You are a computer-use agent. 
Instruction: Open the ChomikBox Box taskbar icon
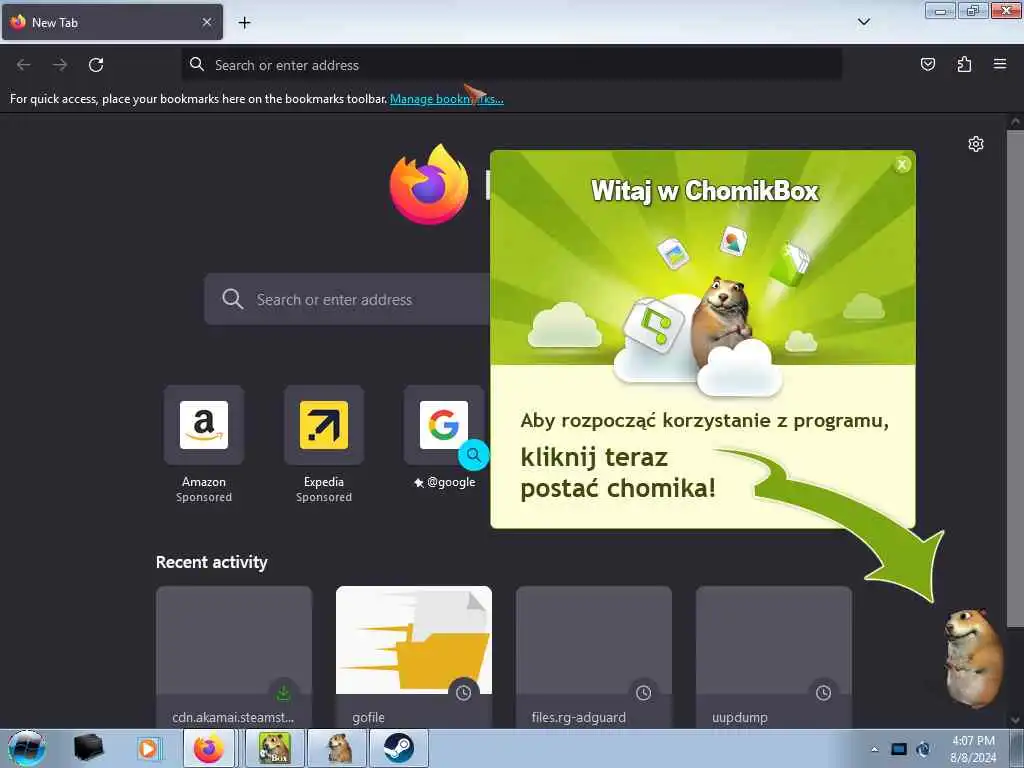(x=274, y=748)
